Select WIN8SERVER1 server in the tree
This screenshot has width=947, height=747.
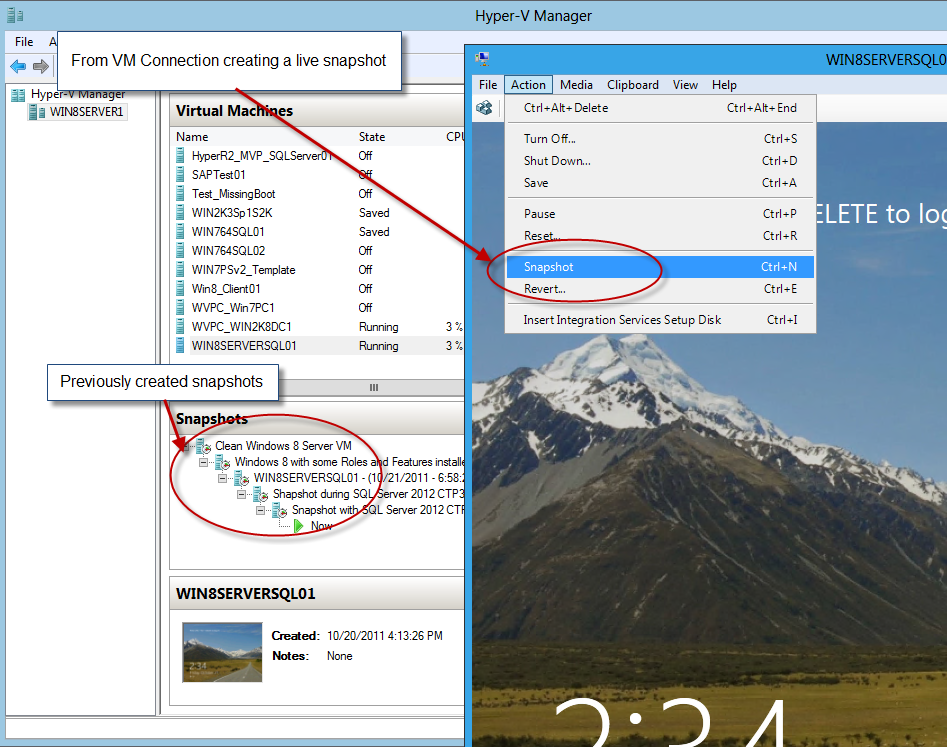[x=86, y=112]
